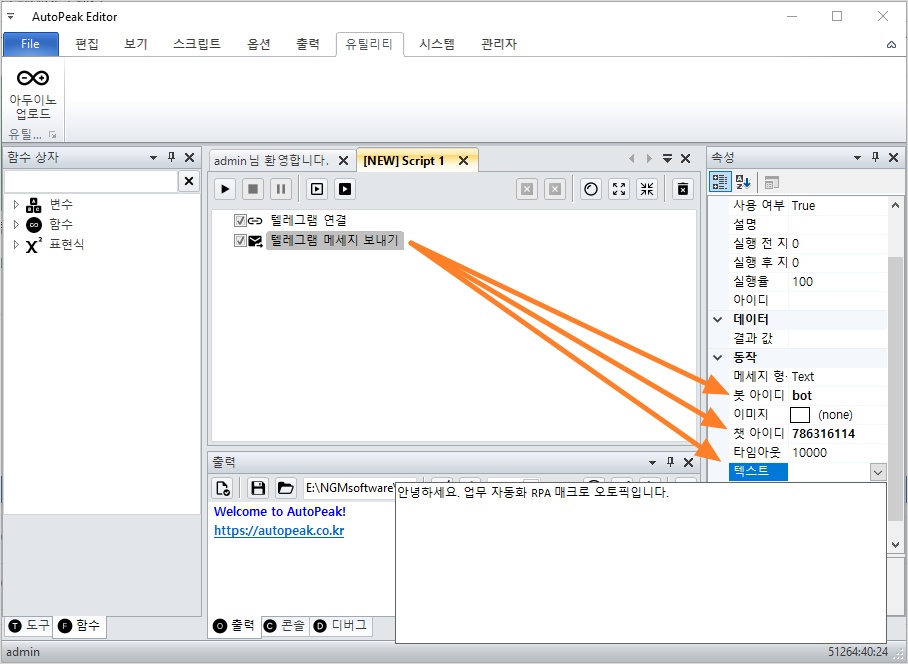This screenshot has height=664, width=908.
Task: Close the 'admin님 환영합니다.' tab
Action: tap(343, 161)
